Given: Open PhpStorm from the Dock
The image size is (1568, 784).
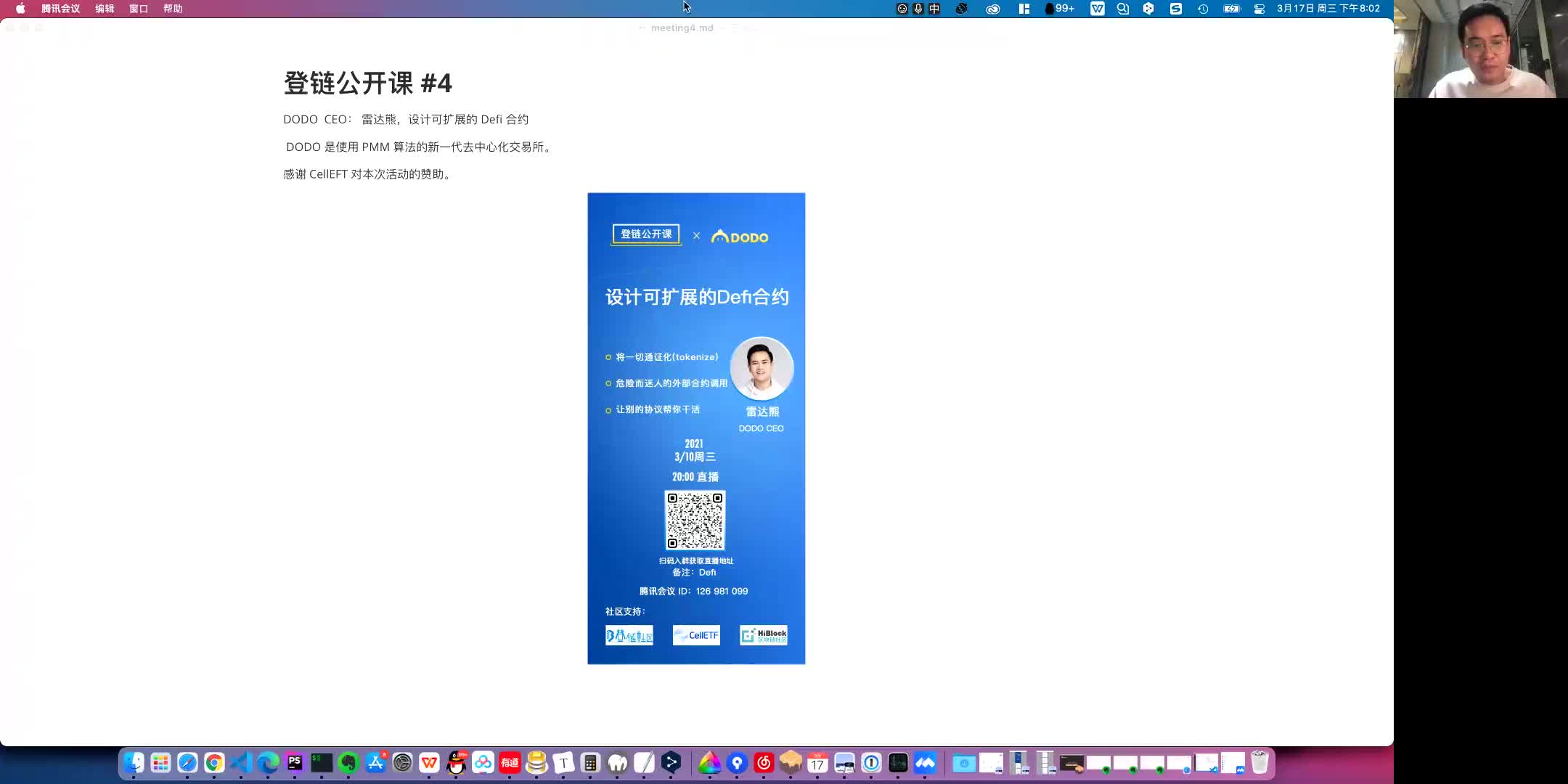Looking at the screenshot, I should 295,763.
